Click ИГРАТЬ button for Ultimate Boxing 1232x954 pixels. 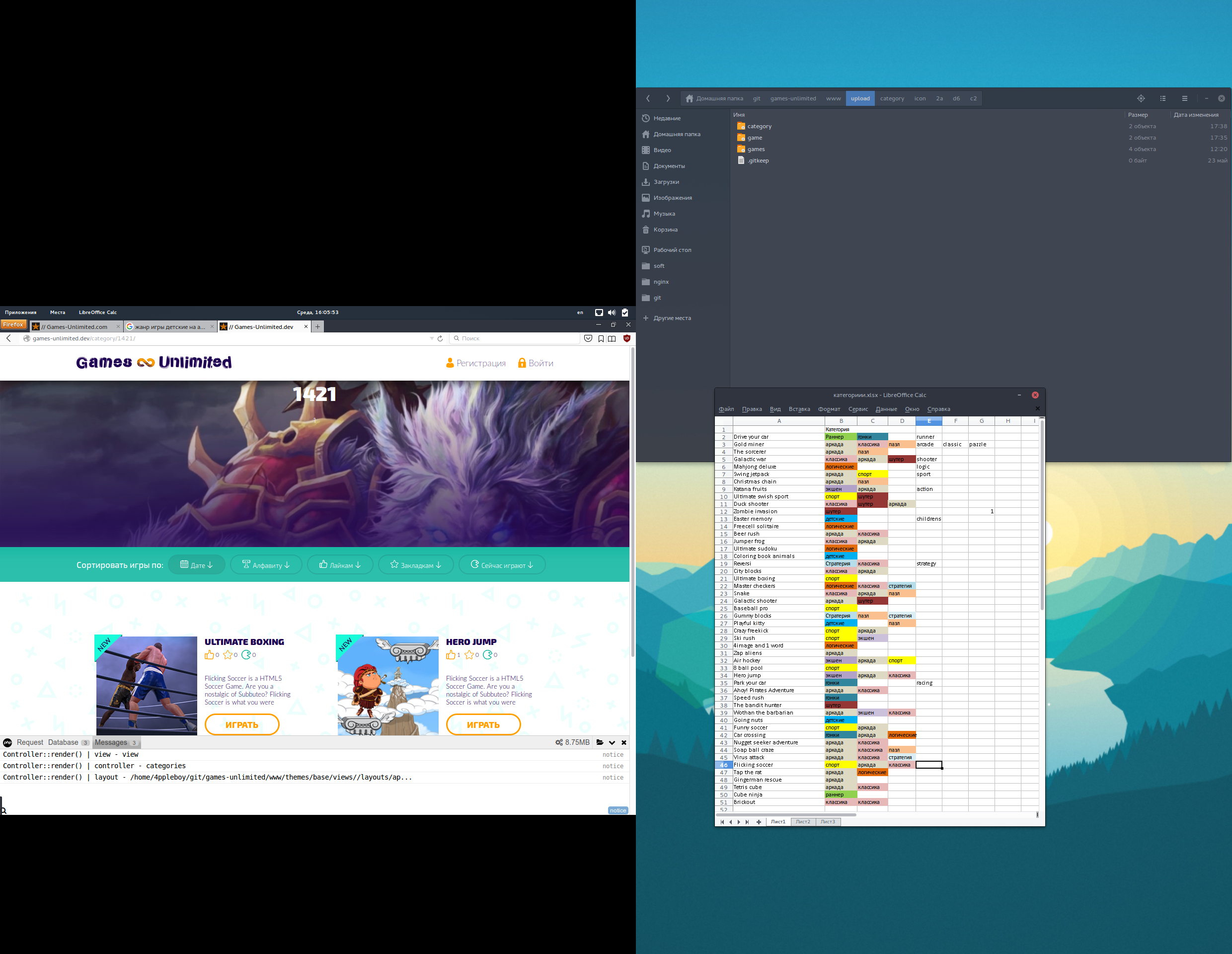[242, 725]
